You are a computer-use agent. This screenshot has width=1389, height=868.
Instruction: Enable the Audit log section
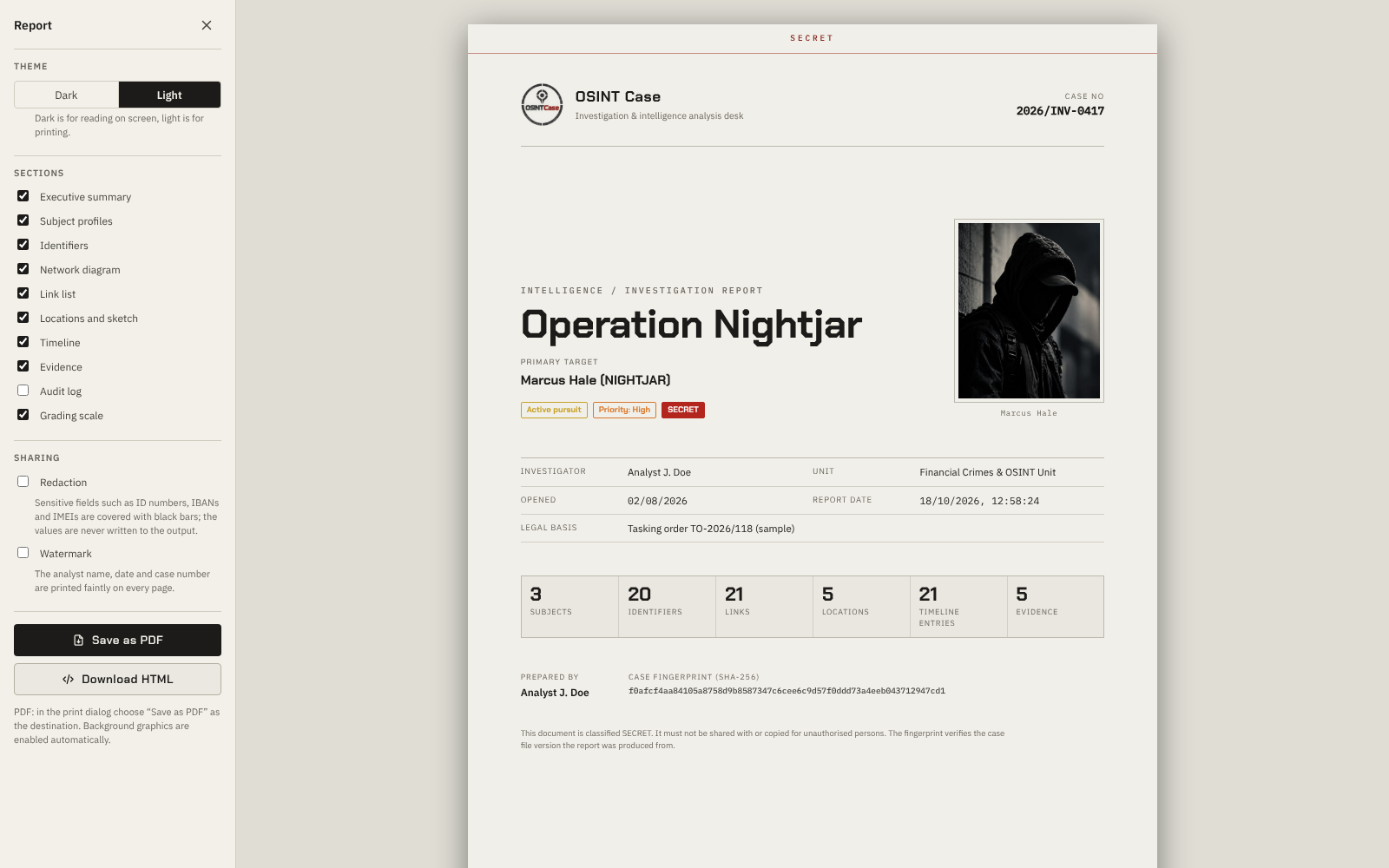(23, 391)
